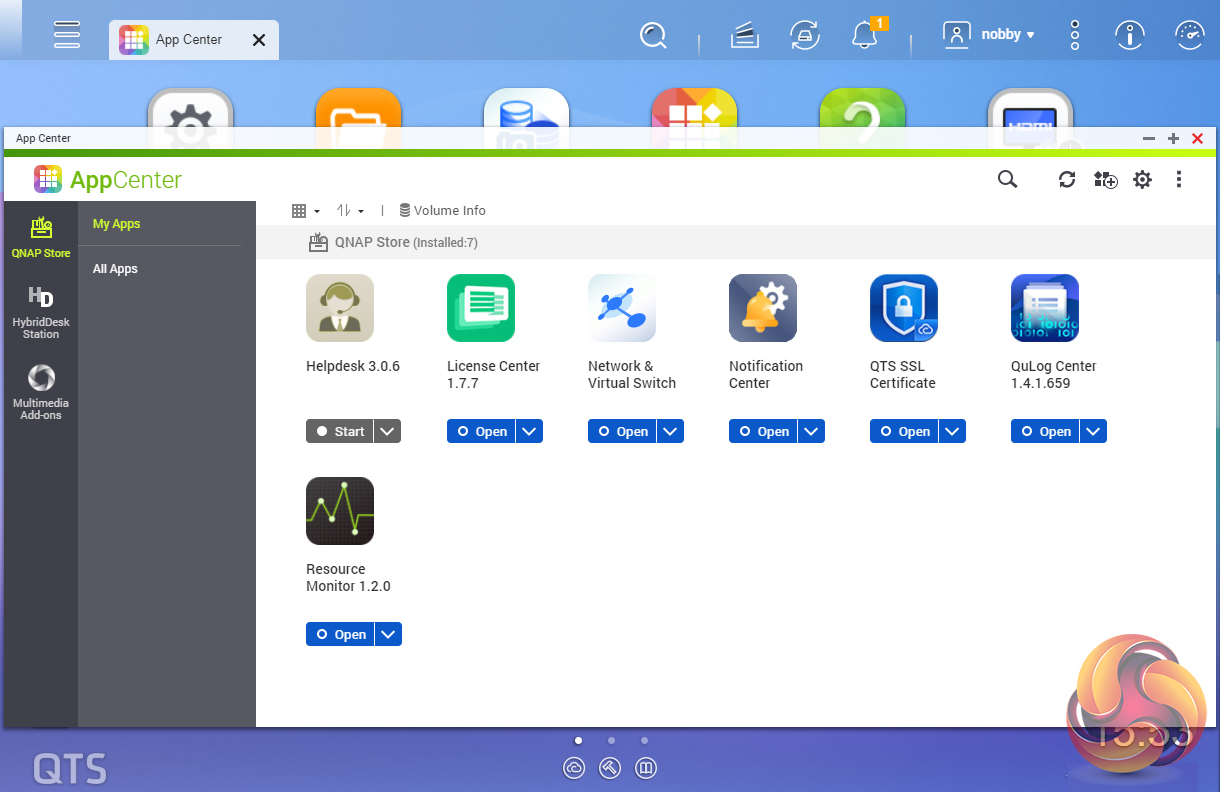1222x792 pixels.
Task: Maximize the App Center window
Action: 1173,139
